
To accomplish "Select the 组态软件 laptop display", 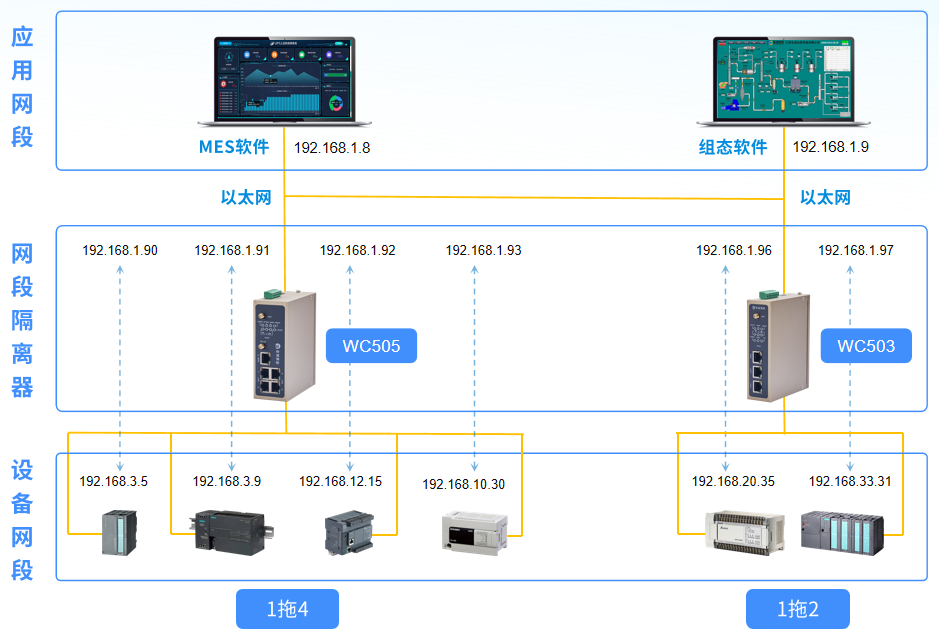I will tap(782, 78).
